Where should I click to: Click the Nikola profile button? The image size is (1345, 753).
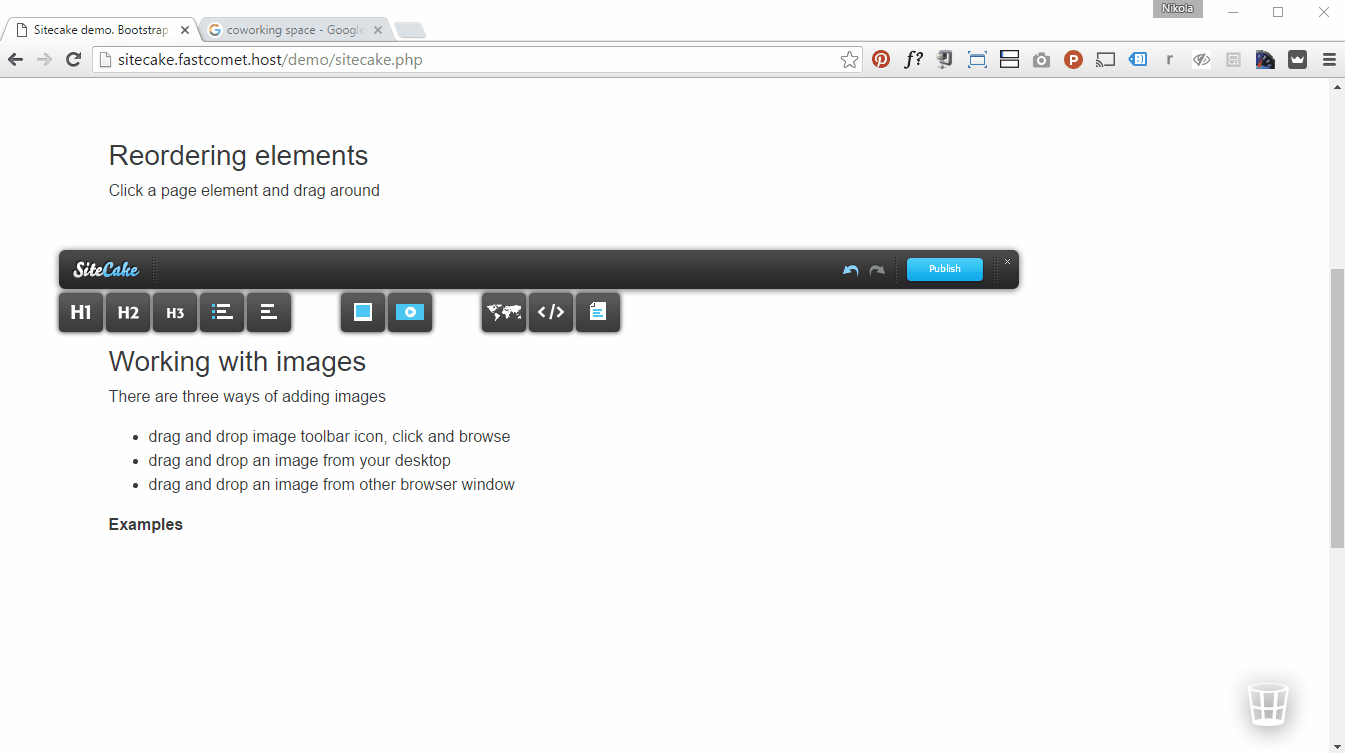1177,9
